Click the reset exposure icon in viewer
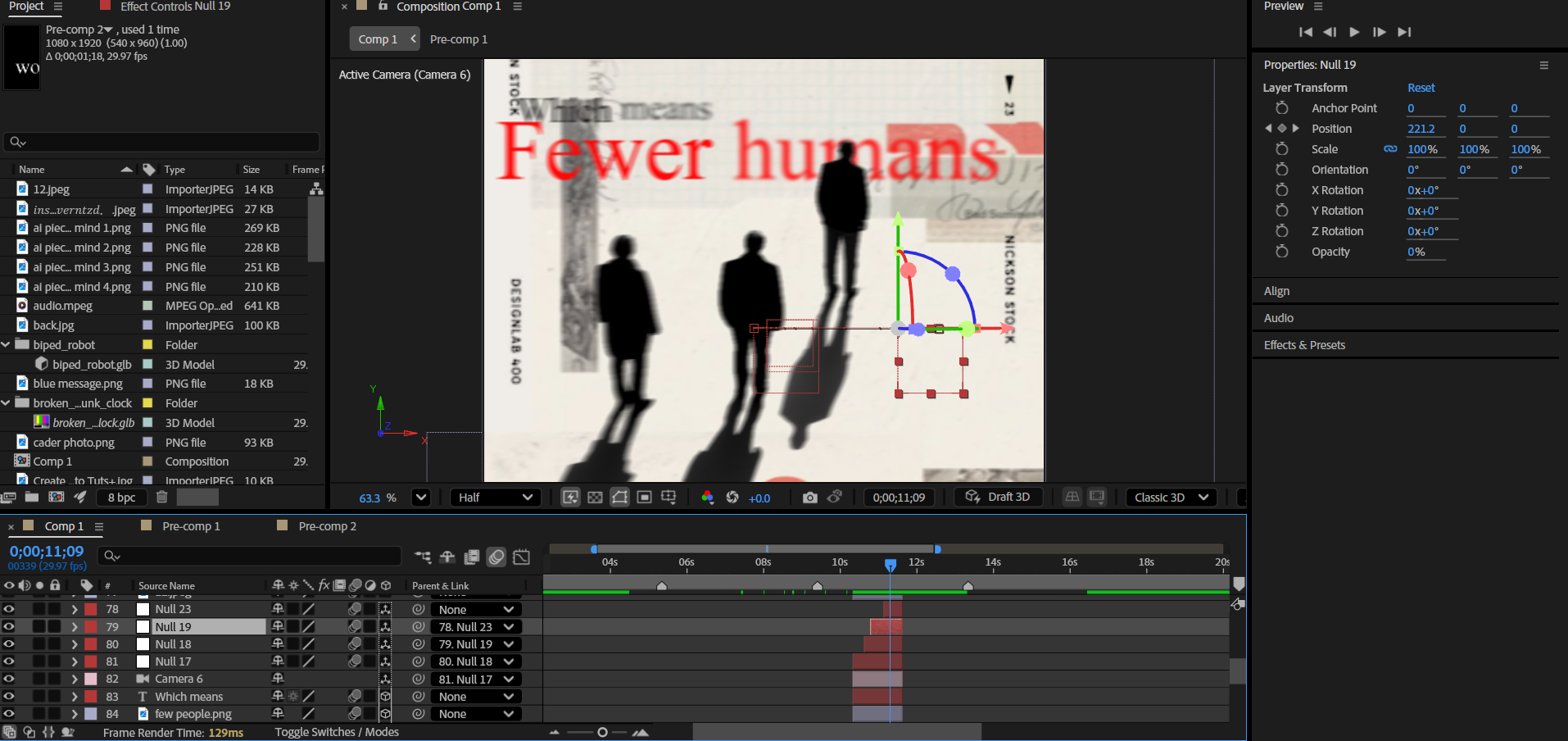 [732, 498]
